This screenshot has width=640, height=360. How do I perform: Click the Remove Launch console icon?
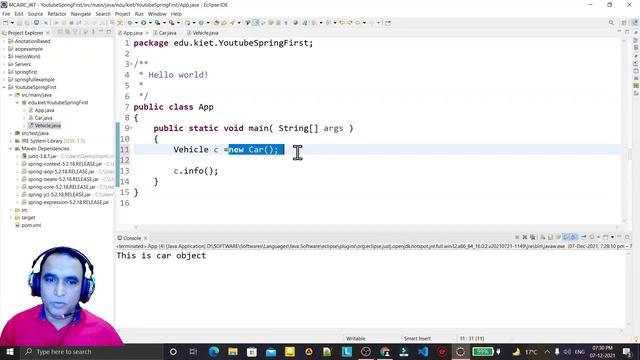tap(525, 237)
